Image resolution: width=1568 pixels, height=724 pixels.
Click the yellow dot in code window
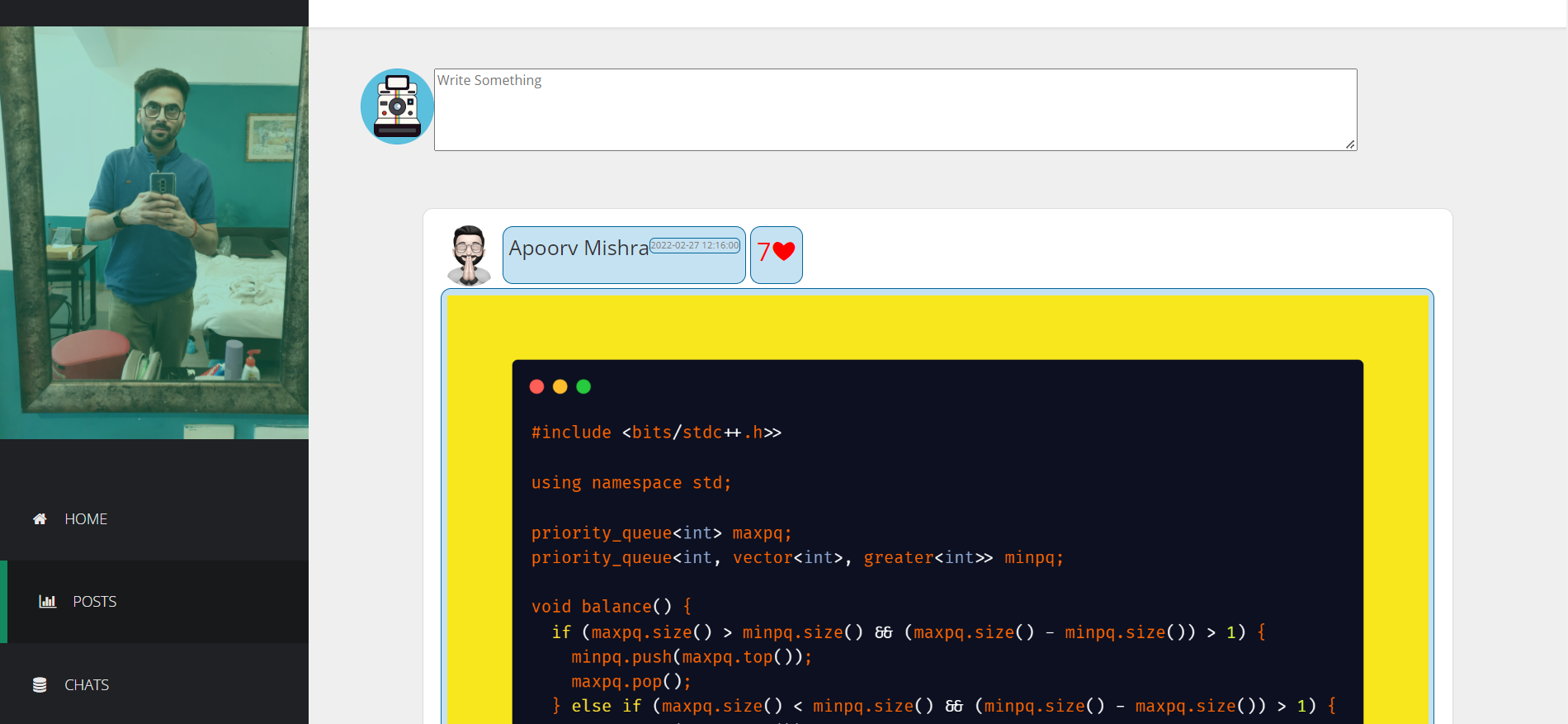pos(560,386)
